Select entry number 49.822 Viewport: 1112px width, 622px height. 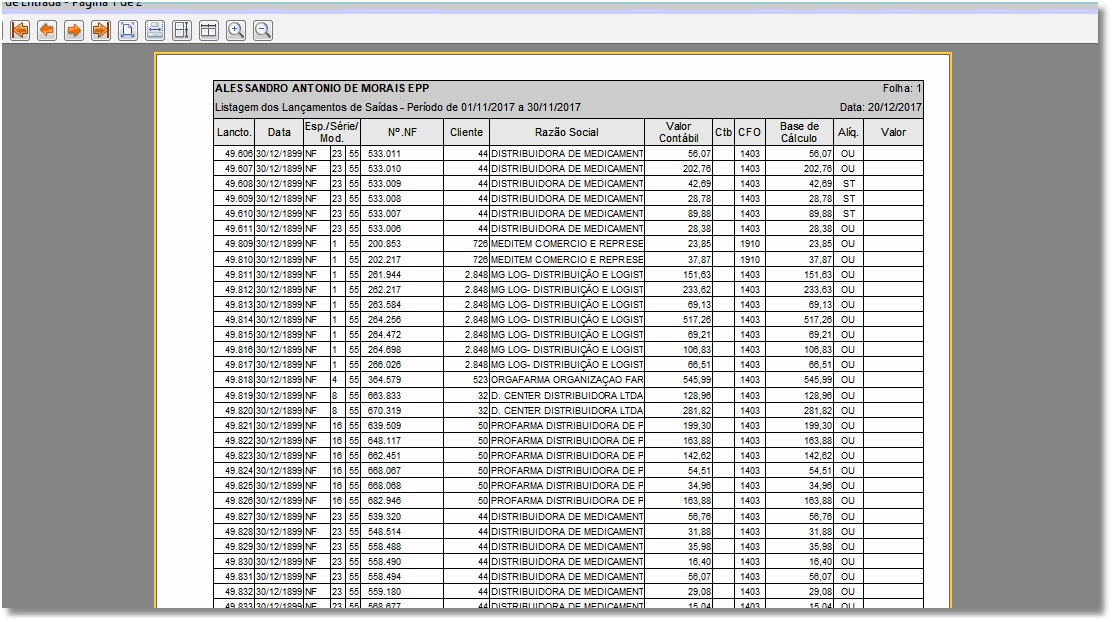[x=238, y=440]
